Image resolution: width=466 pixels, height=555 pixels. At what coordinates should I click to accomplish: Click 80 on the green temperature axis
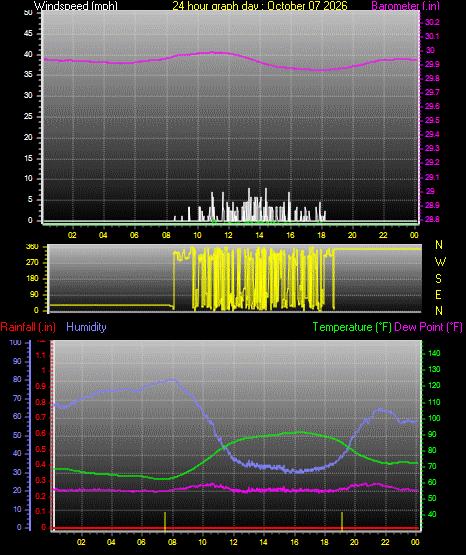(x=432, y=450)
